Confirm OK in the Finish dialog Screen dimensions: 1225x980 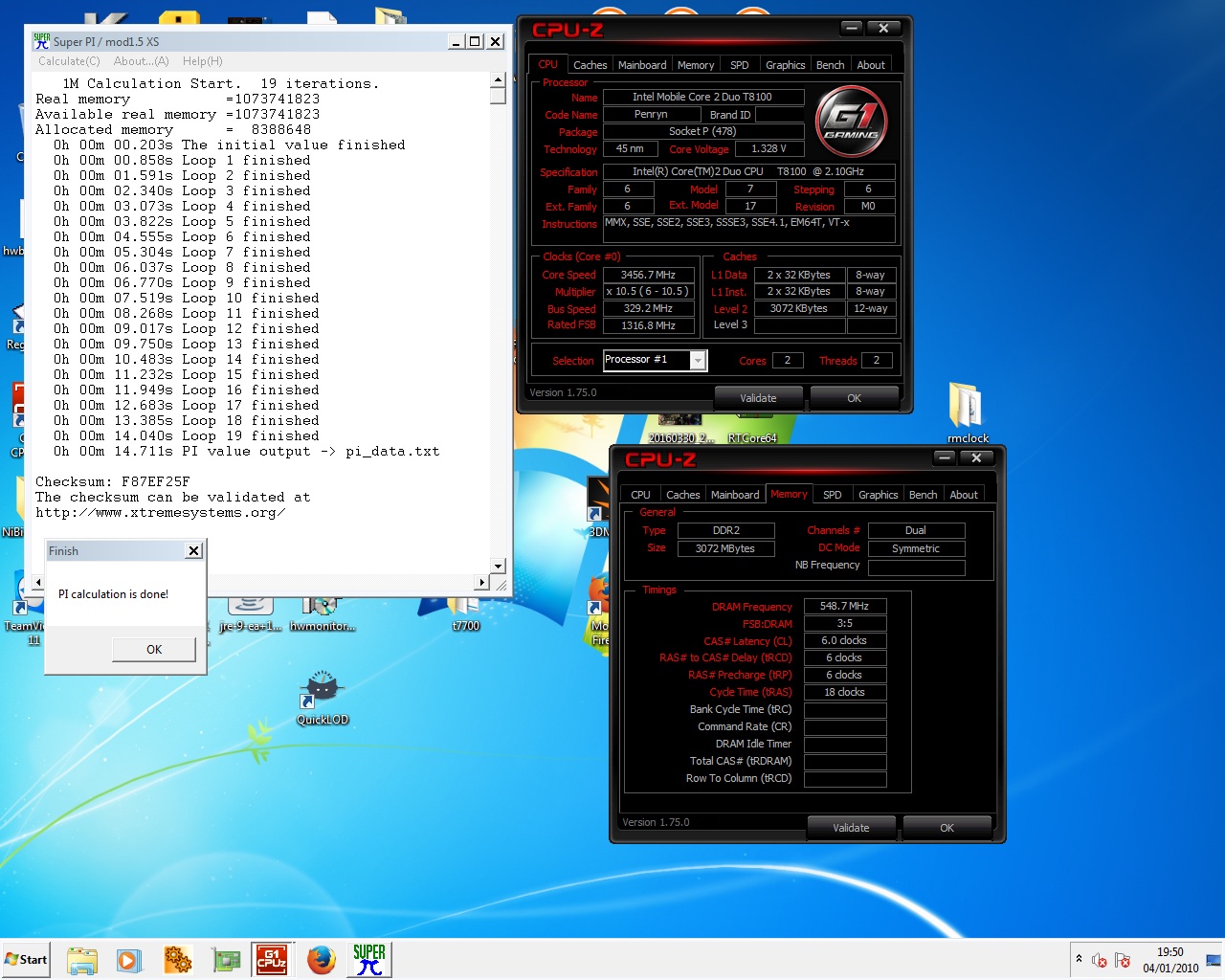(x=154, y=650)
